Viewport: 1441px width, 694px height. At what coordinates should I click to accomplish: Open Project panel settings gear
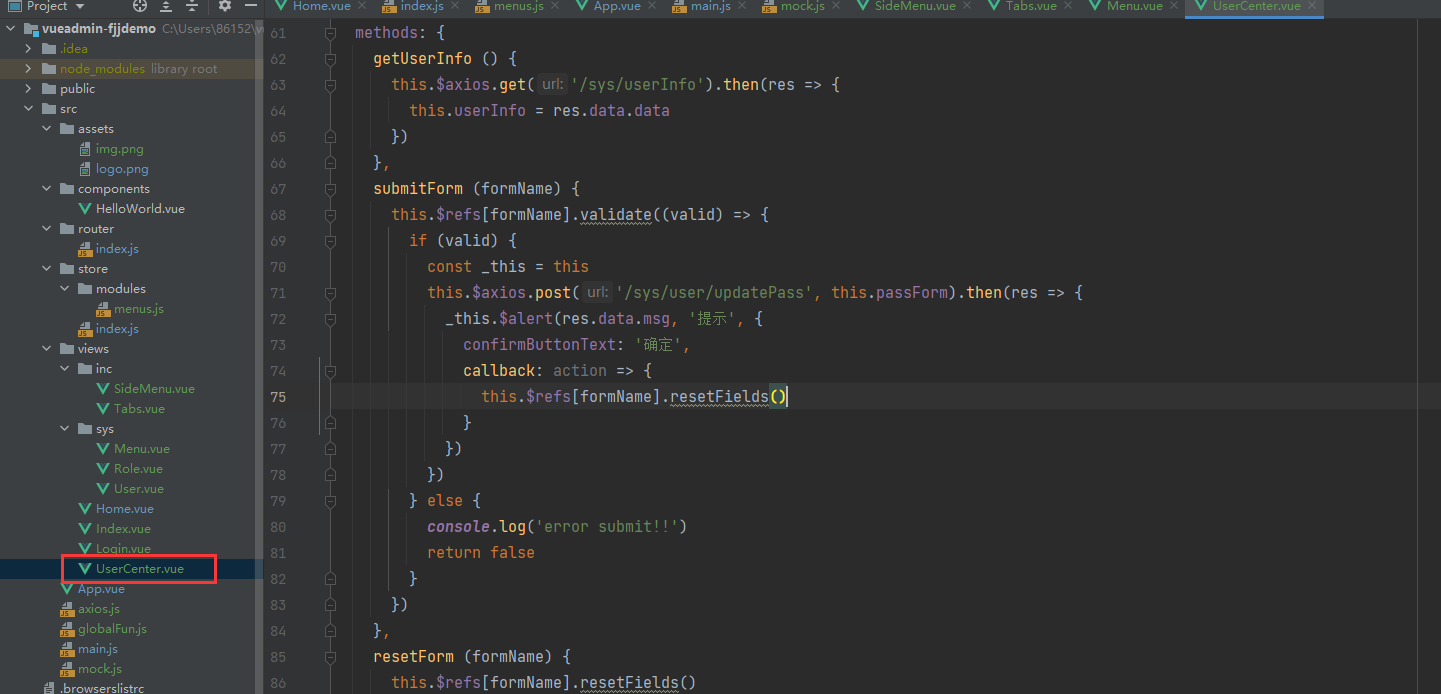[x=225, y=6]
